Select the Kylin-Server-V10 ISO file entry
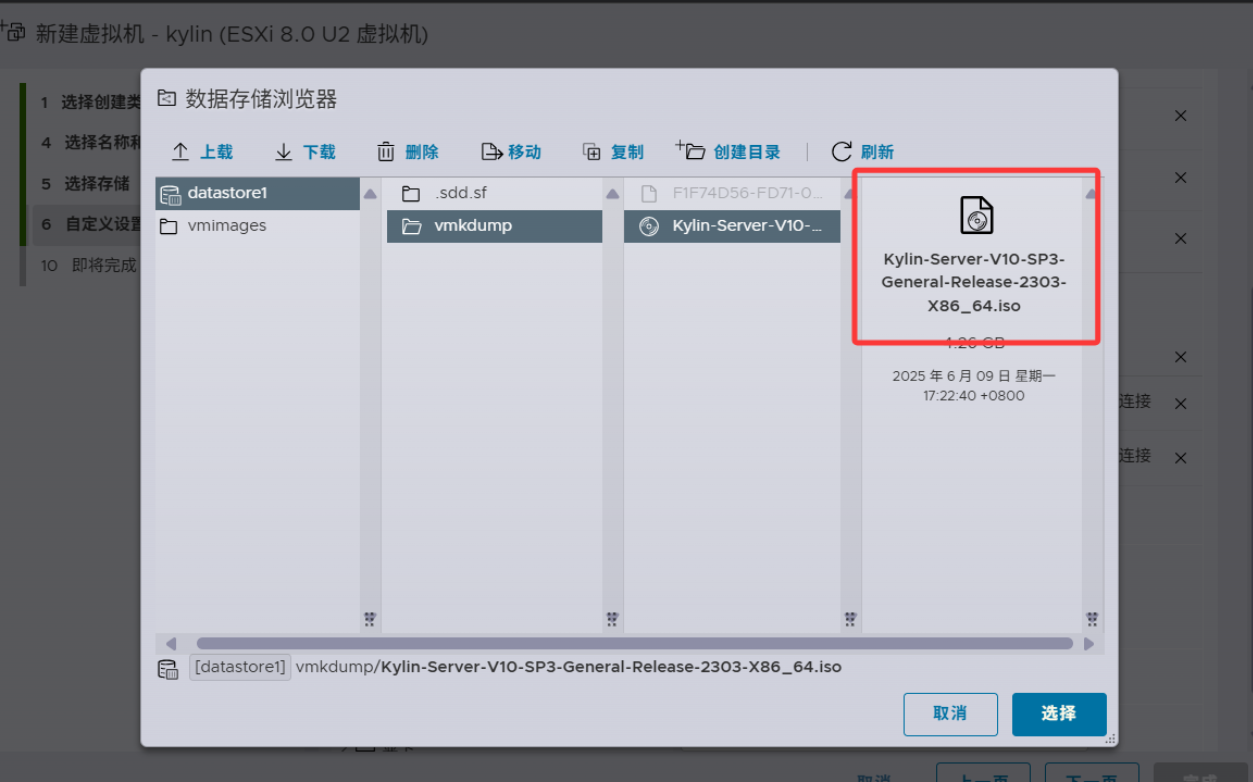This screenshot has width=1253, height=782. pos(747,226)
